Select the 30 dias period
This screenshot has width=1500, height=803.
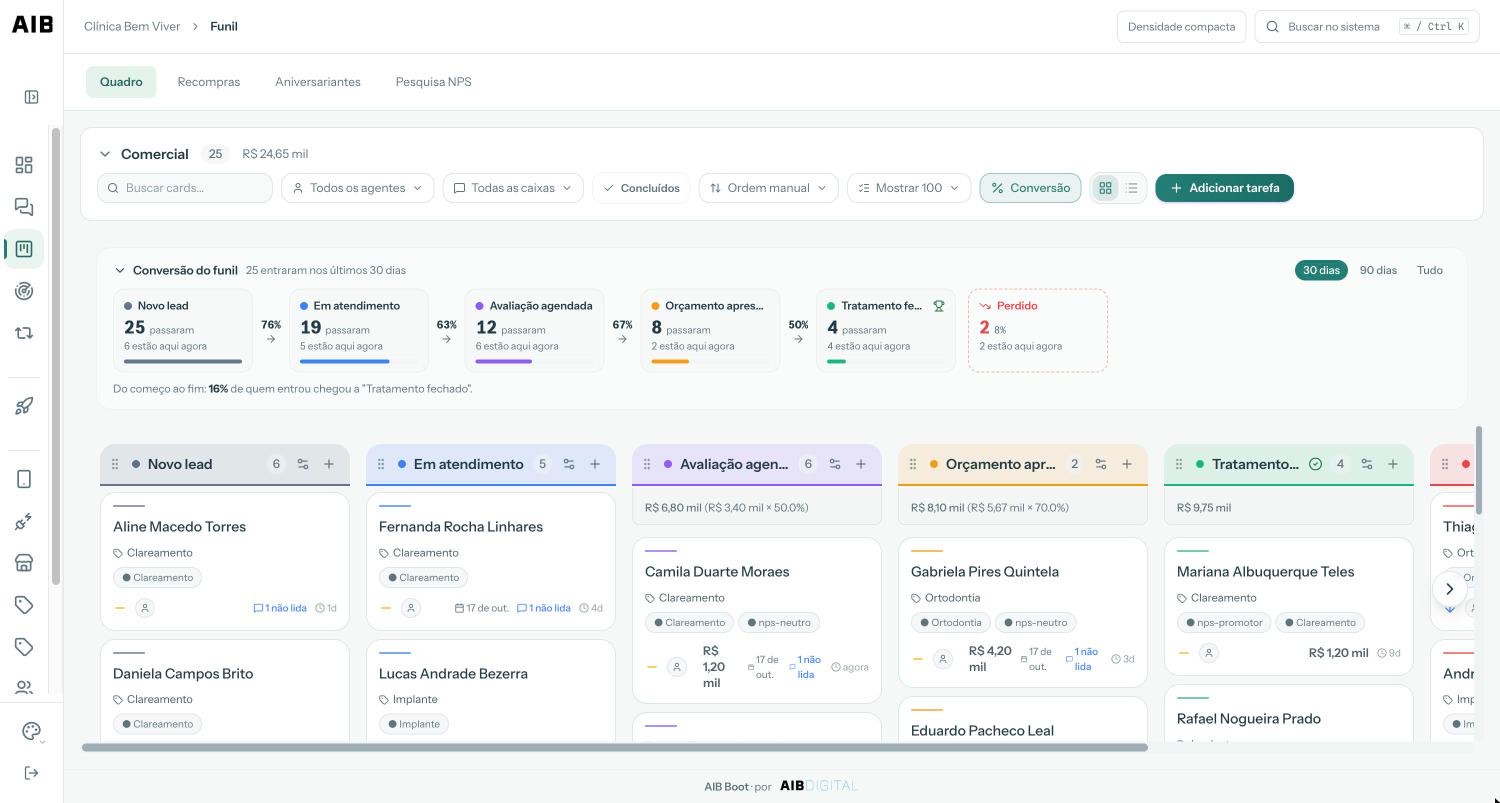[x=1321, y=270]
